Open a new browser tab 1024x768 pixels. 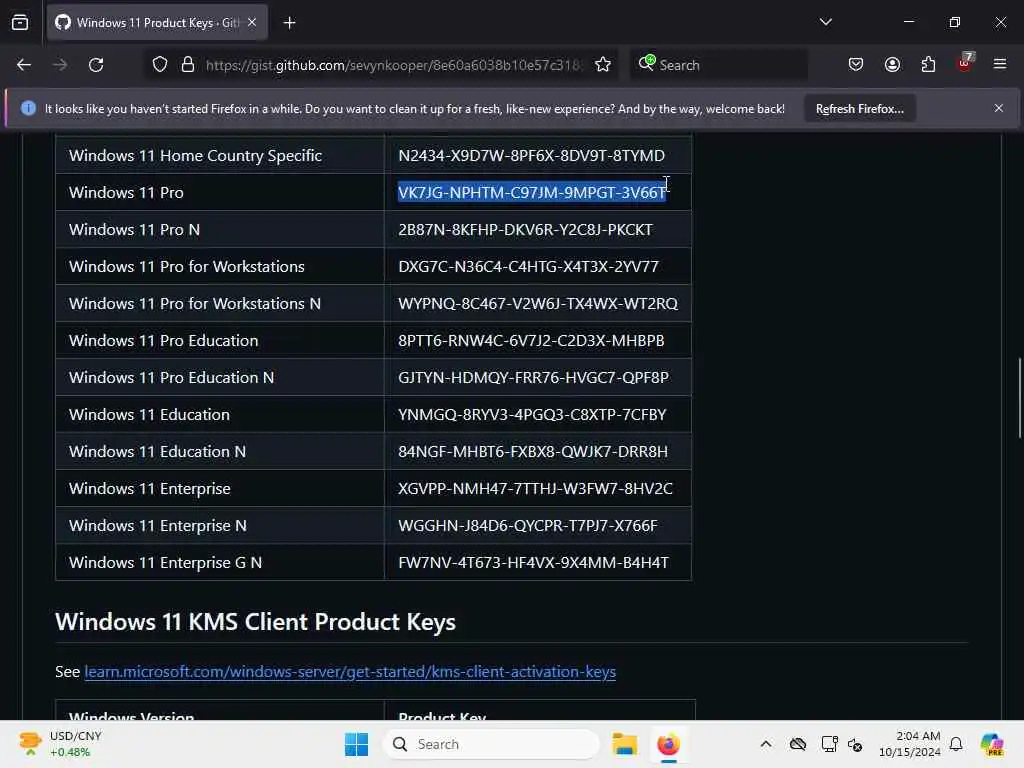[x=289, y=23]
